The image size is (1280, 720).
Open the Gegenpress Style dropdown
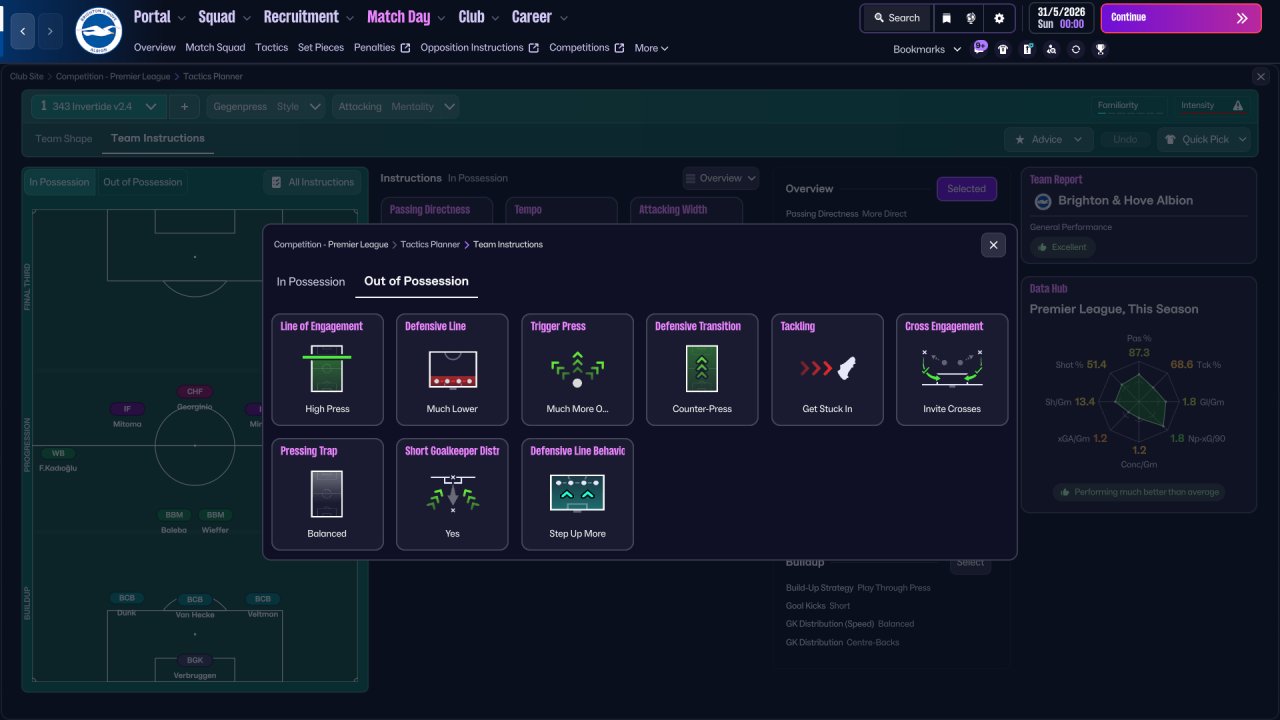266,107
